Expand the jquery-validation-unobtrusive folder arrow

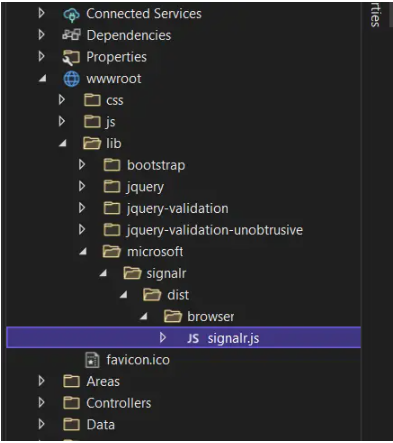pyautogui.click(x=82, y=230)
